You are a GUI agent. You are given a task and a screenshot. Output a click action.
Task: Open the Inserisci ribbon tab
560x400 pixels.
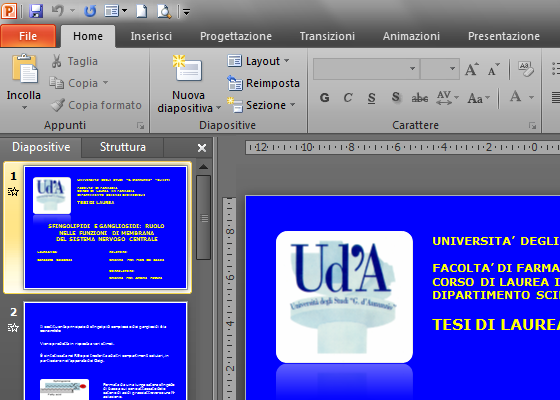point(151,36)
